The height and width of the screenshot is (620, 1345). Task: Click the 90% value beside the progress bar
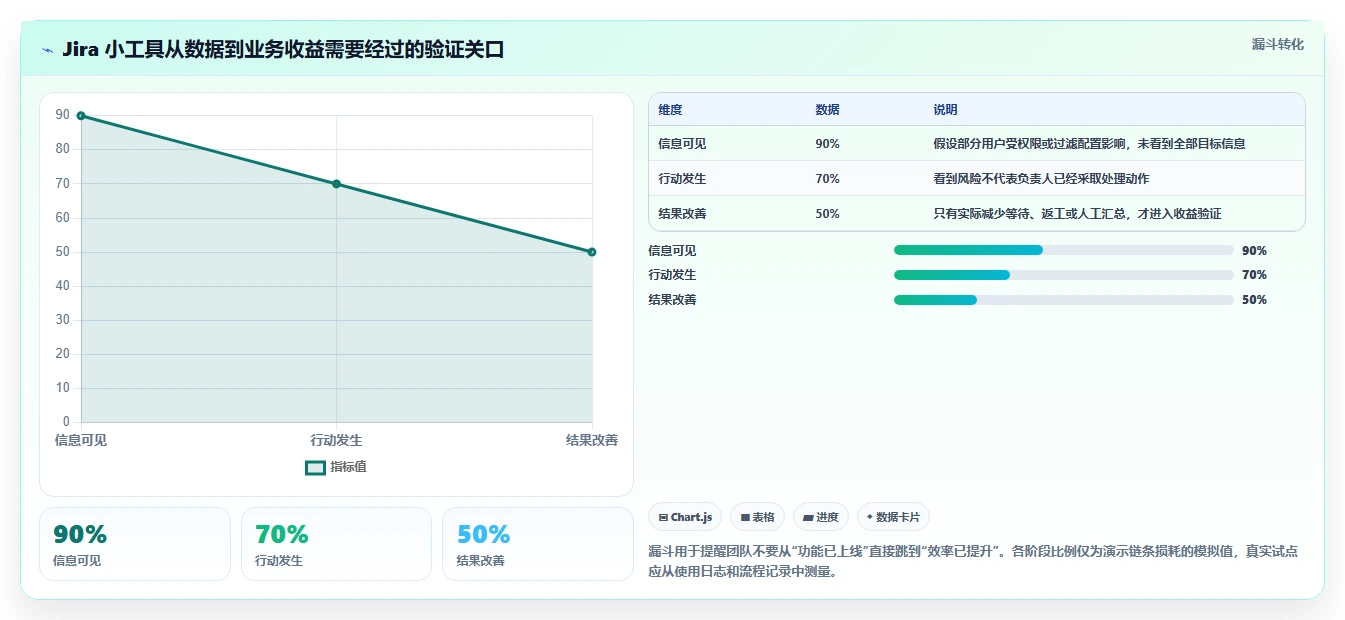pyautogui.click(x=1254, y=251)
